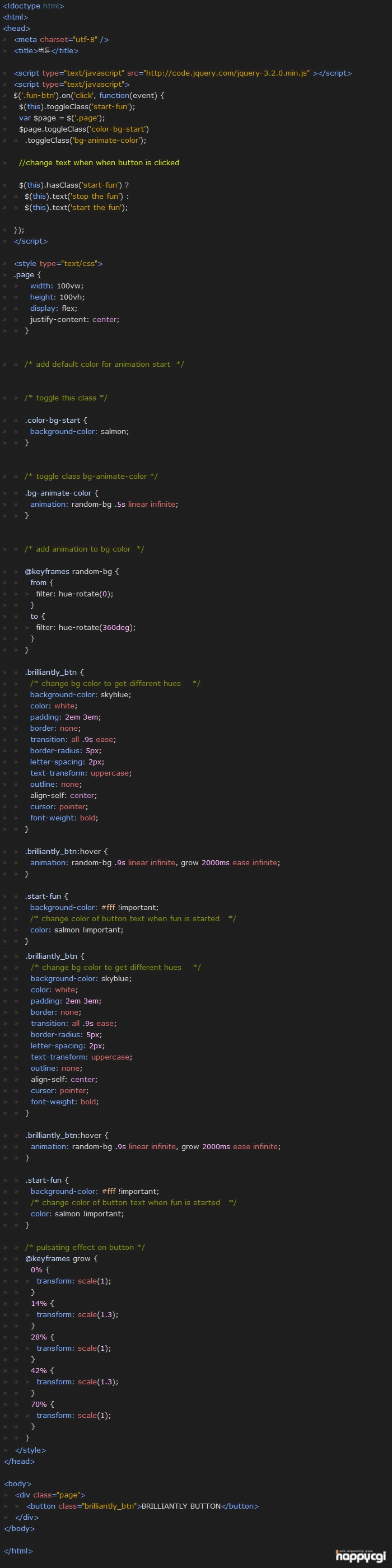Select the filter: hue-rotate(360deg); line
Viewport: 392px width, 1568px height.
point(85,628)
